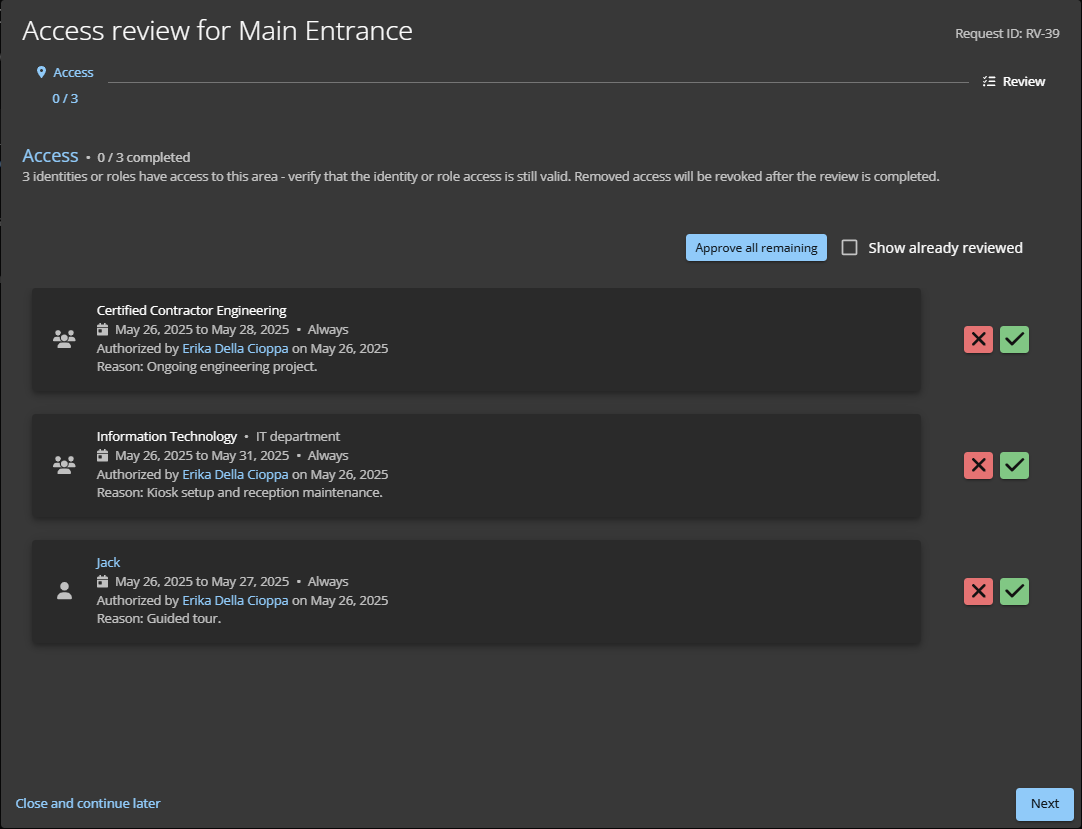Approve Jack's access with green check
This screenshot has height=829, width=1082.
pos(1014,592)
